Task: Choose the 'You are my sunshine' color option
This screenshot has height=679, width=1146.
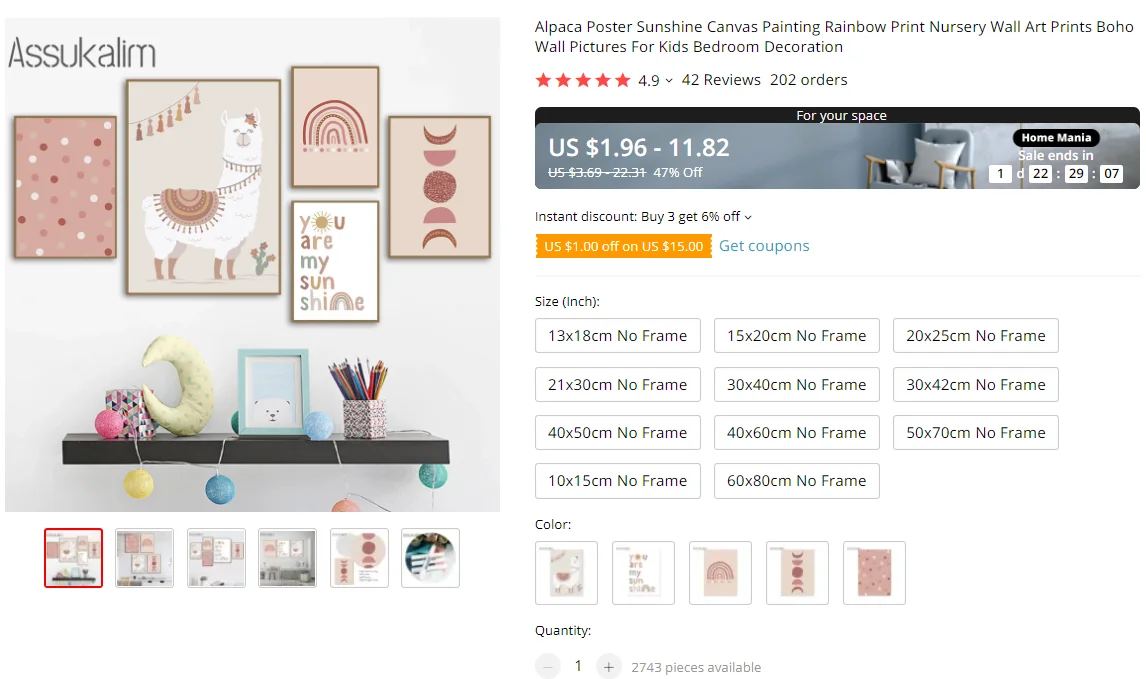Action: click(x=643, y=573)
